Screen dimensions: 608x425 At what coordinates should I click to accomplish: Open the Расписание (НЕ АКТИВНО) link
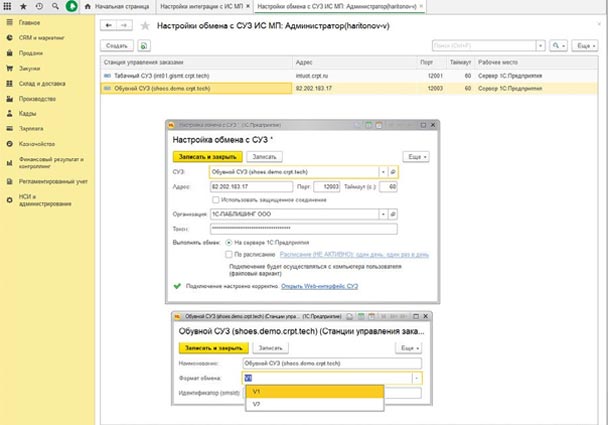click(x=354, y=254)
